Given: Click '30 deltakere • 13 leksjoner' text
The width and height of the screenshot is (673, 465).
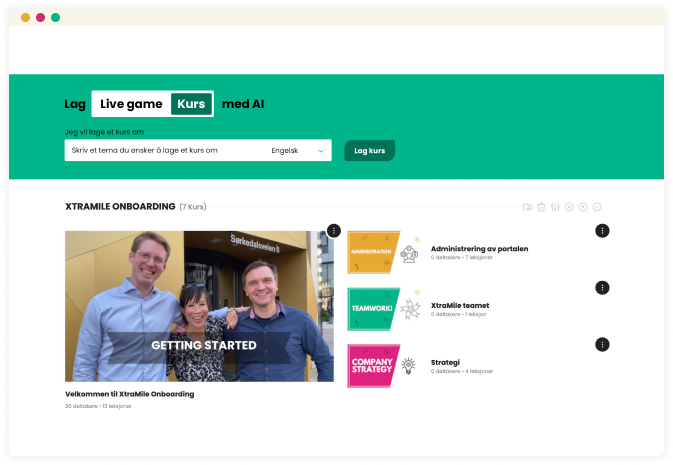Looking at the screenshot, I should 98,406.
